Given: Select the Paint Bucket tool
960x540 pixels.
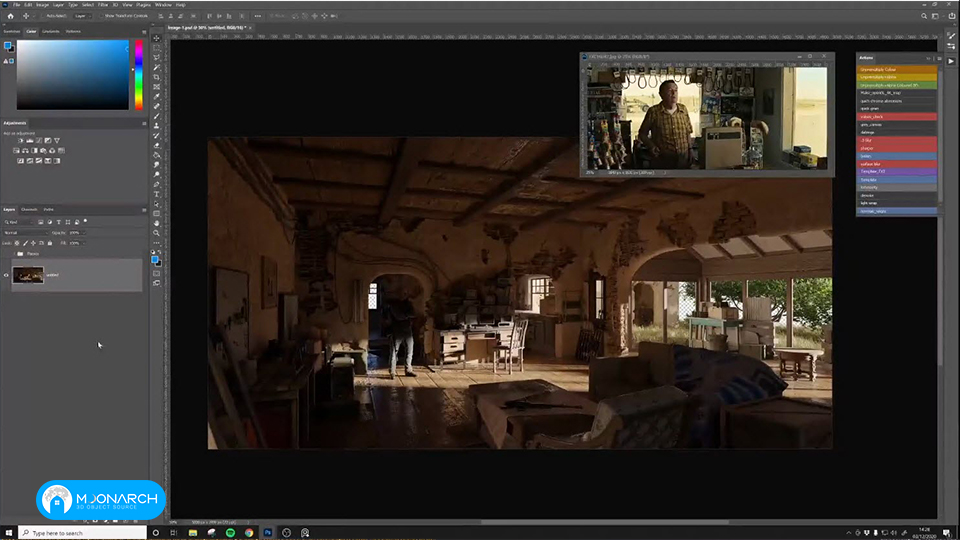Looking at the screenshot, I should coord(157,155).
